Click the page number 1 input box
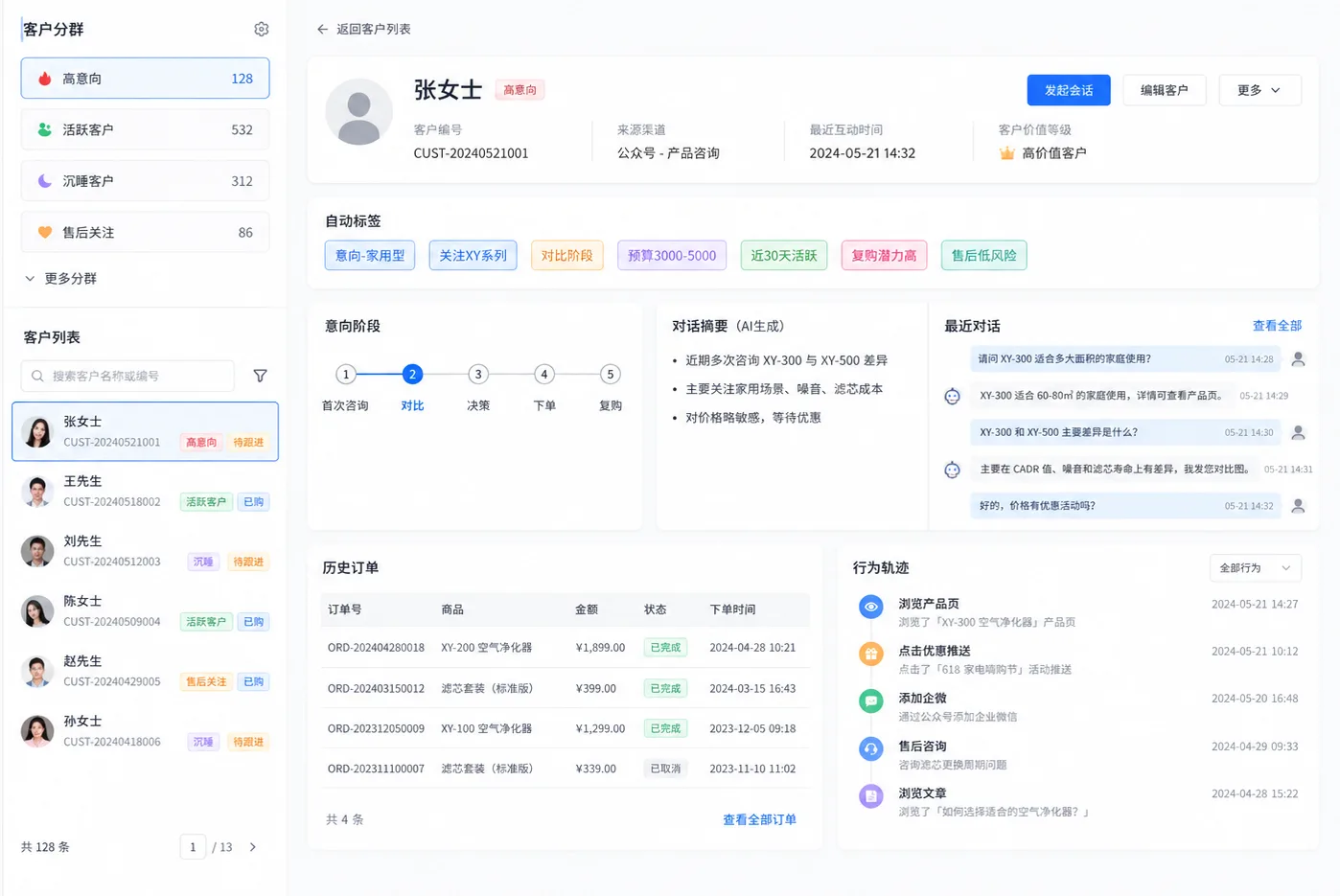The width and height of the screenshot is (1340, 896). point(193,847)
